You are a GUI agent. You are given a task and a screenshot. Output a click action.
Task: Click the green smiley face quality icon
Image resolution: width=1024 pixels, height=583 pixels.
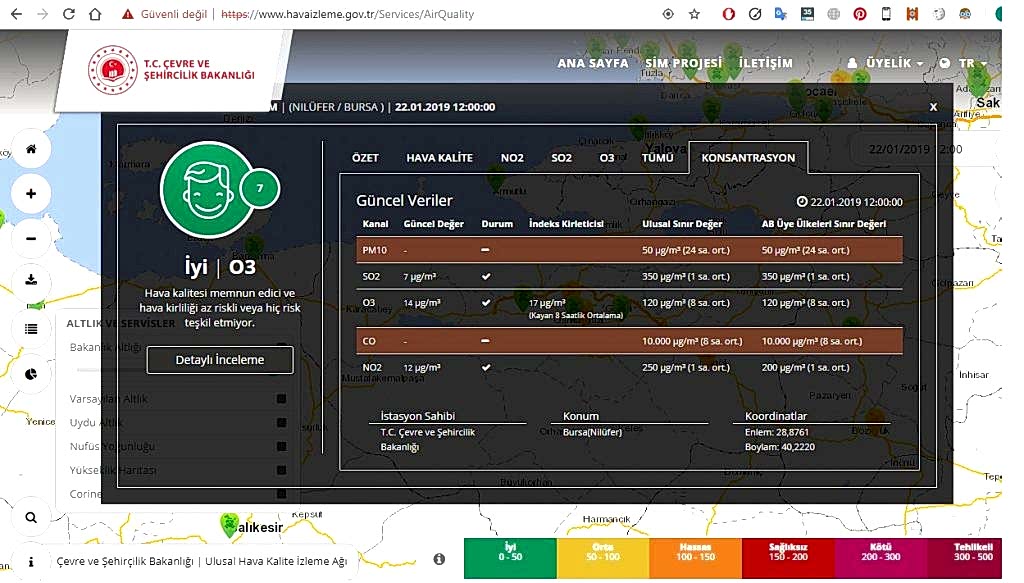208,190
